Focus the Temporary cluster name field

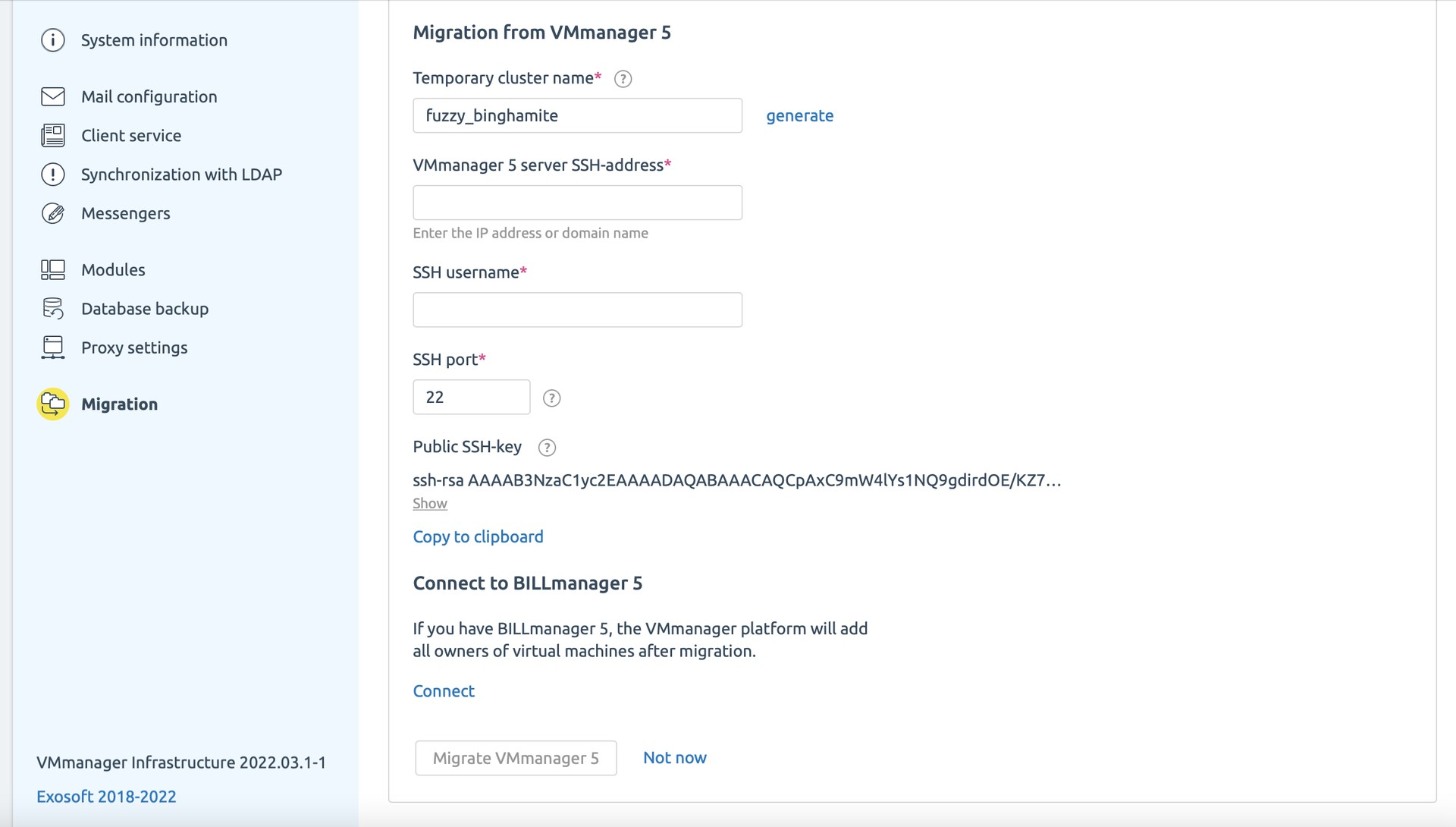point(577,115)
